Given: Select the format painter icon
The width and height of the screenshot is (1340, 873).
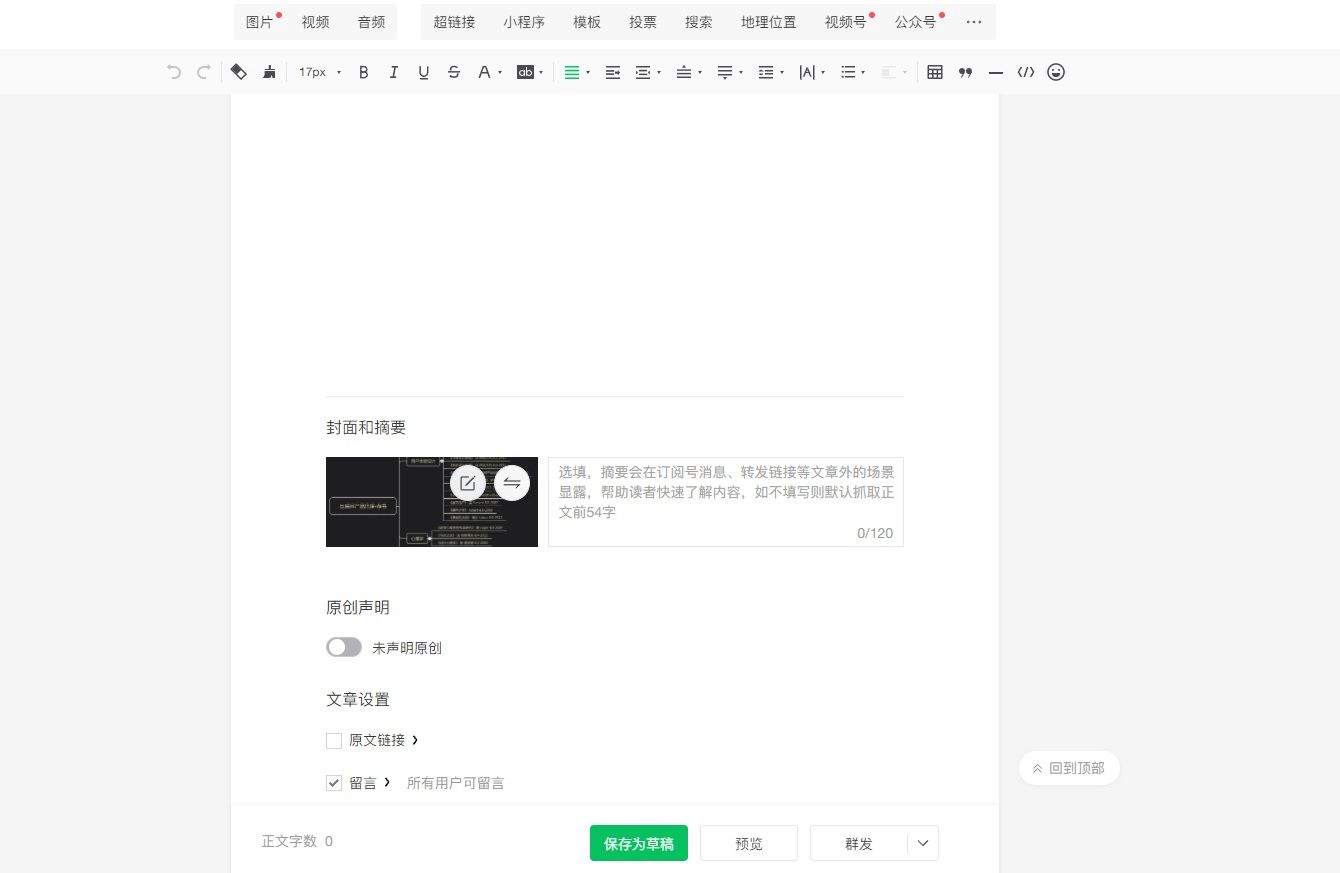Looking at the screenshot, I should point(238,72).
